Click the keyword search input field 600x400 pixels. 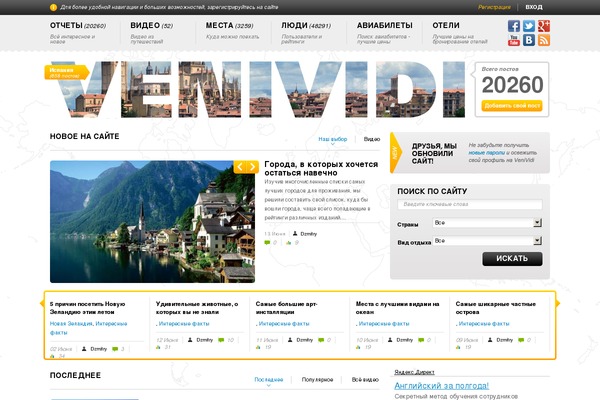coord(470,204)
